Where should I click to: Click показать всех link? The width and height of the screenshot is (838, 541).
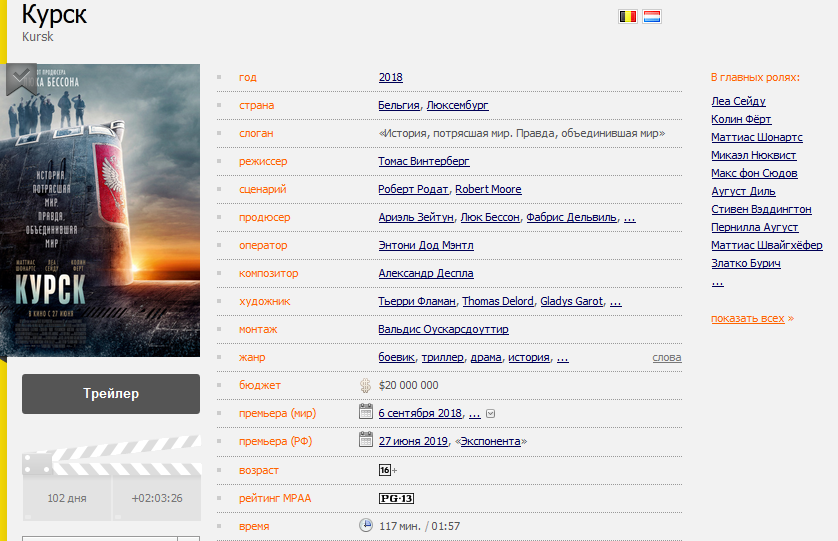pos(748,318)
